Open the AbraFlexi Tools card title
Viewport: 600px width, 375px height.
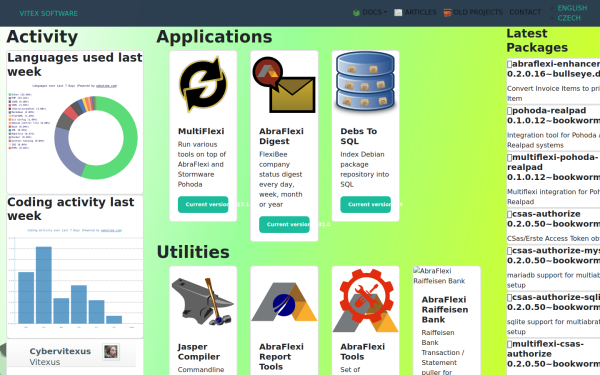coord(362,352)
